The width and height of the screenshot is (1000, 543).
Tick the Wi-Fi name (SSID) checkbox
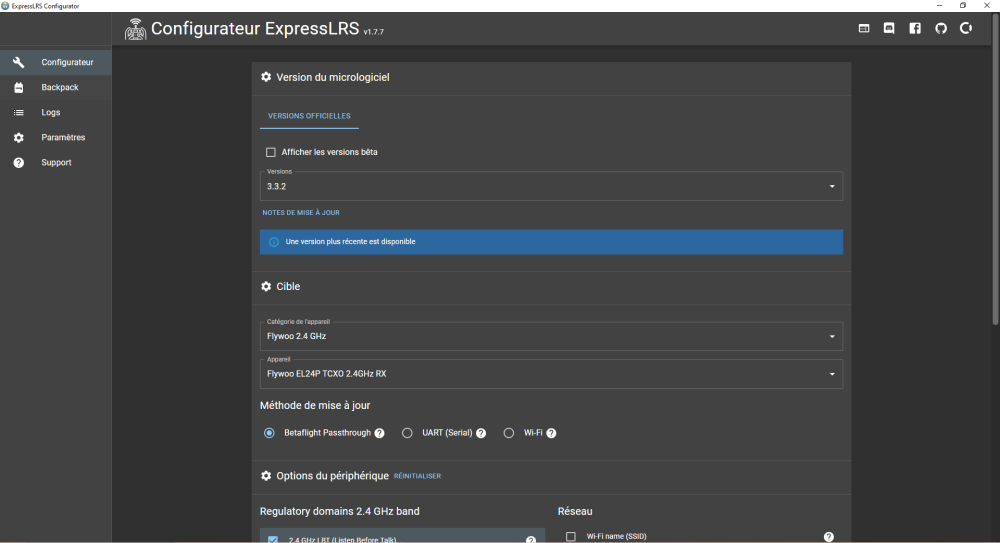tap(571, 537)
